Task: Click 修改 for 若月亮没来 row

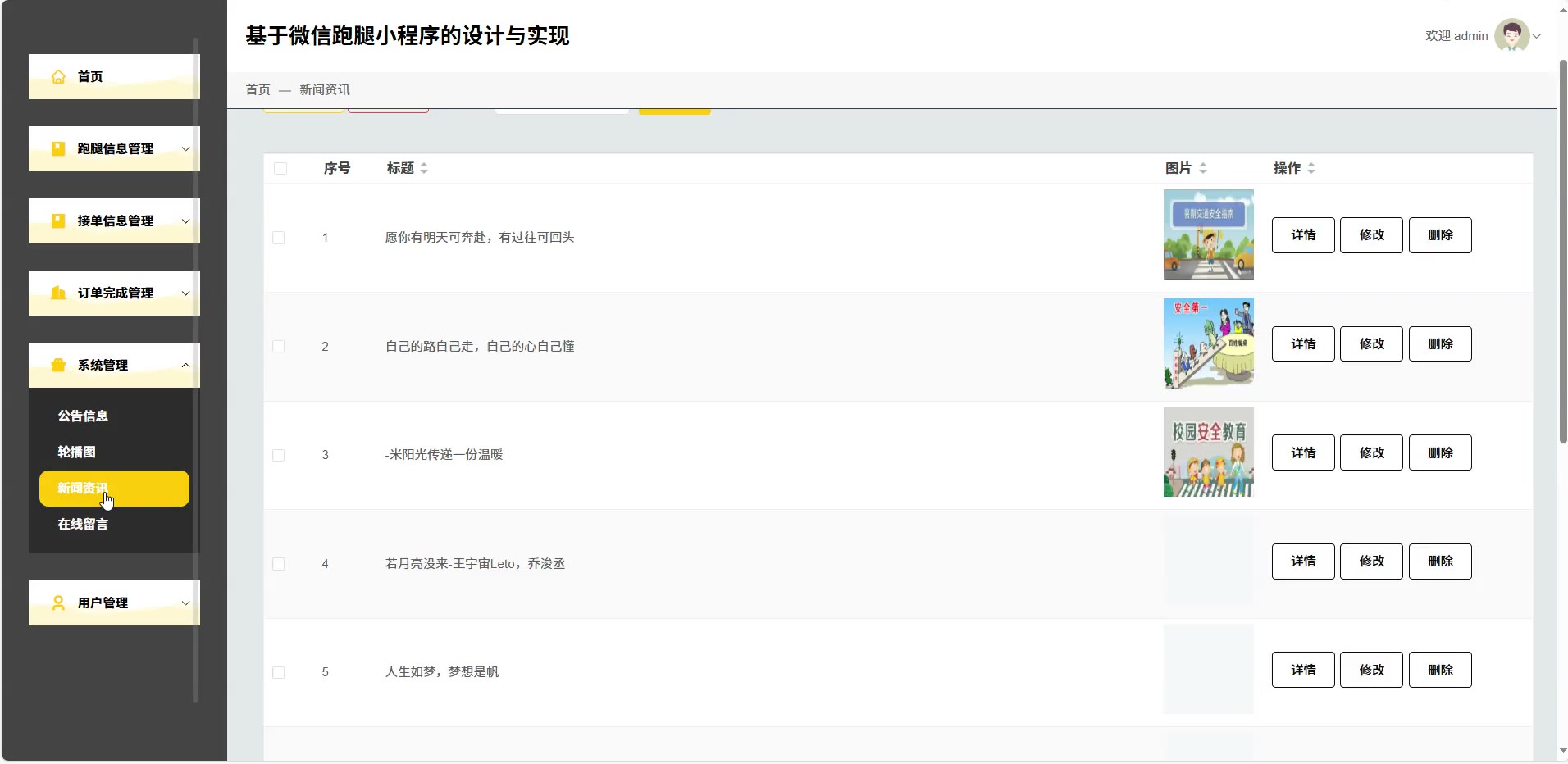Action: click(x=1371, y=562)
